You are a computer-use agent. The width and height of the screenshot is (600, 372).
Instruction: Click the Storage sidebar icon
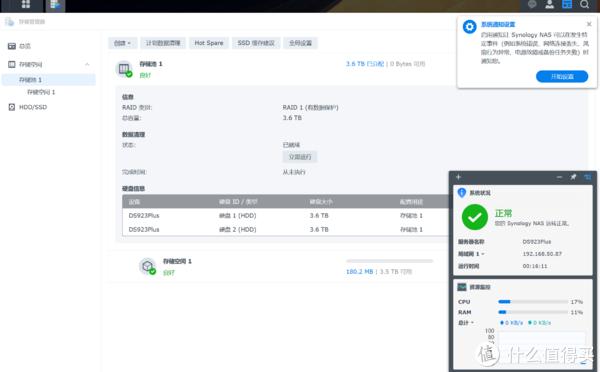pyautogui.click(x=12, y=64)
